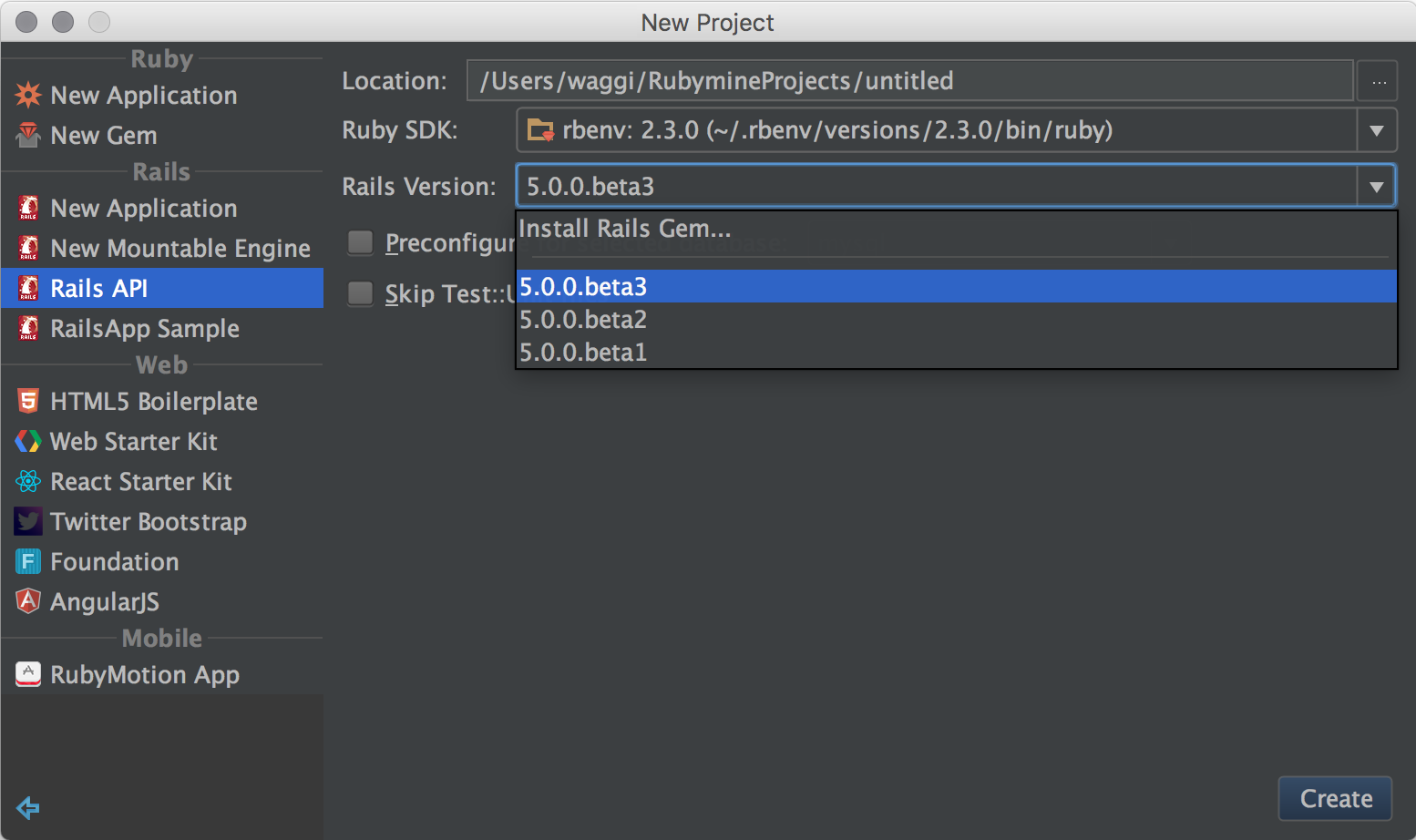This screenshot has height=840, width=1416.
Task: Choose RubyMotion App template
Action: click(162, 674)
